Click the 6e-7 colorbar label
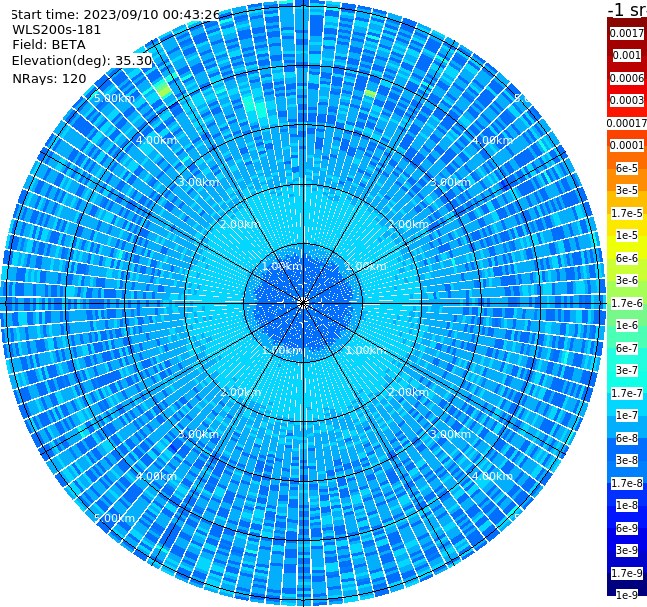 click(627, 348)
